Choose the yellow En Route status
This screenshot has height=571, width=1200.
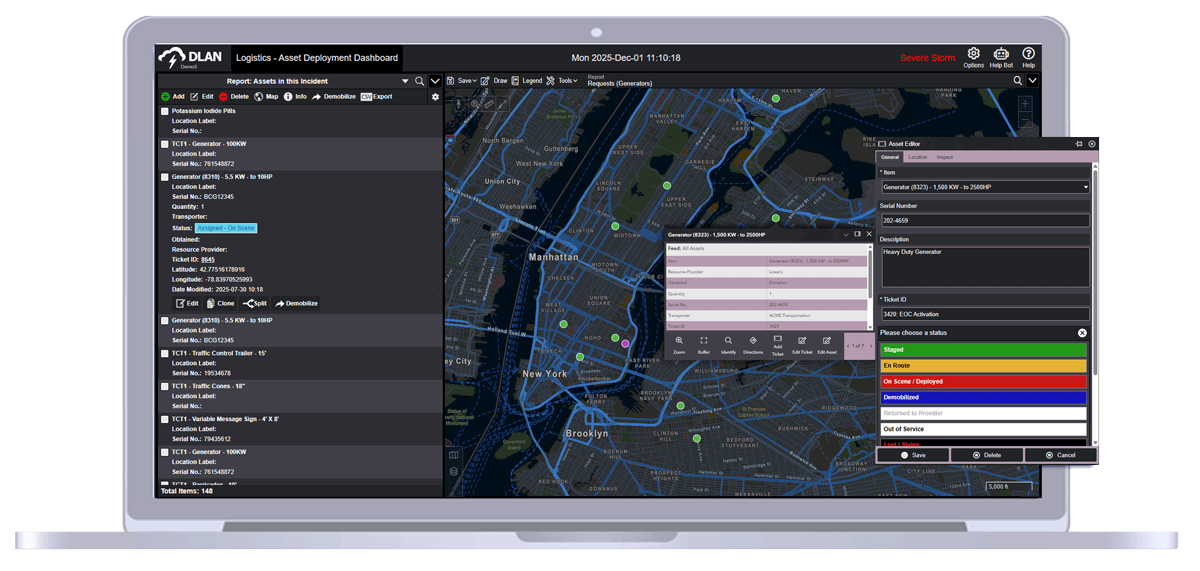pyautogui.click(x=983, y=366)
